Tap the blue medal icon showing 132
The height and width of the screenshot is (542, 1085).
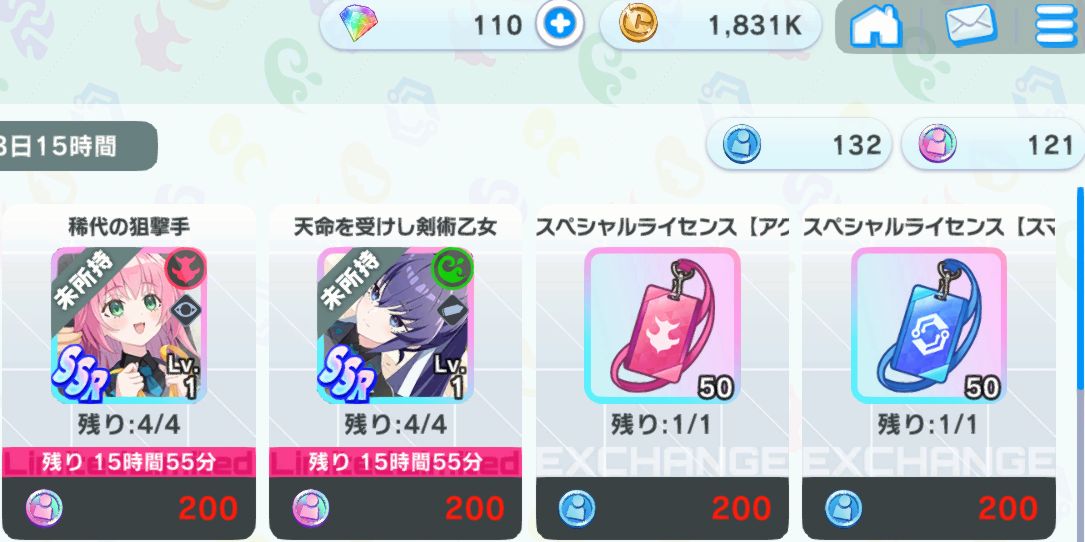tap(742, 145)
